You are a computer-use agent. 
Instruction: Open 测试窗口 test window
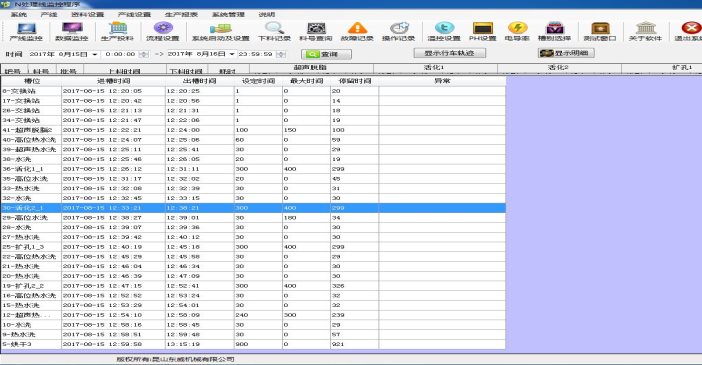[x=600, y=32]
